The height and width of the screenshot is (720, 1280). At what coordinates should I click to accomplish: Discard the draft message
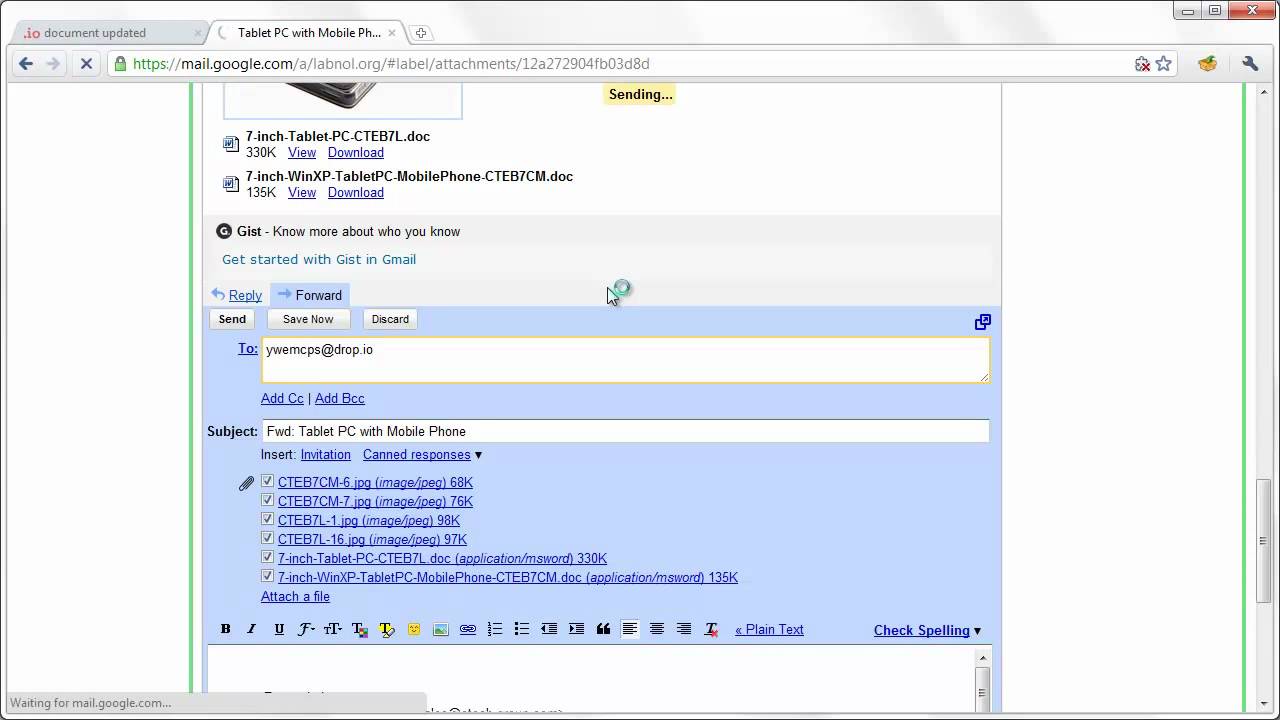coord(390,319)
